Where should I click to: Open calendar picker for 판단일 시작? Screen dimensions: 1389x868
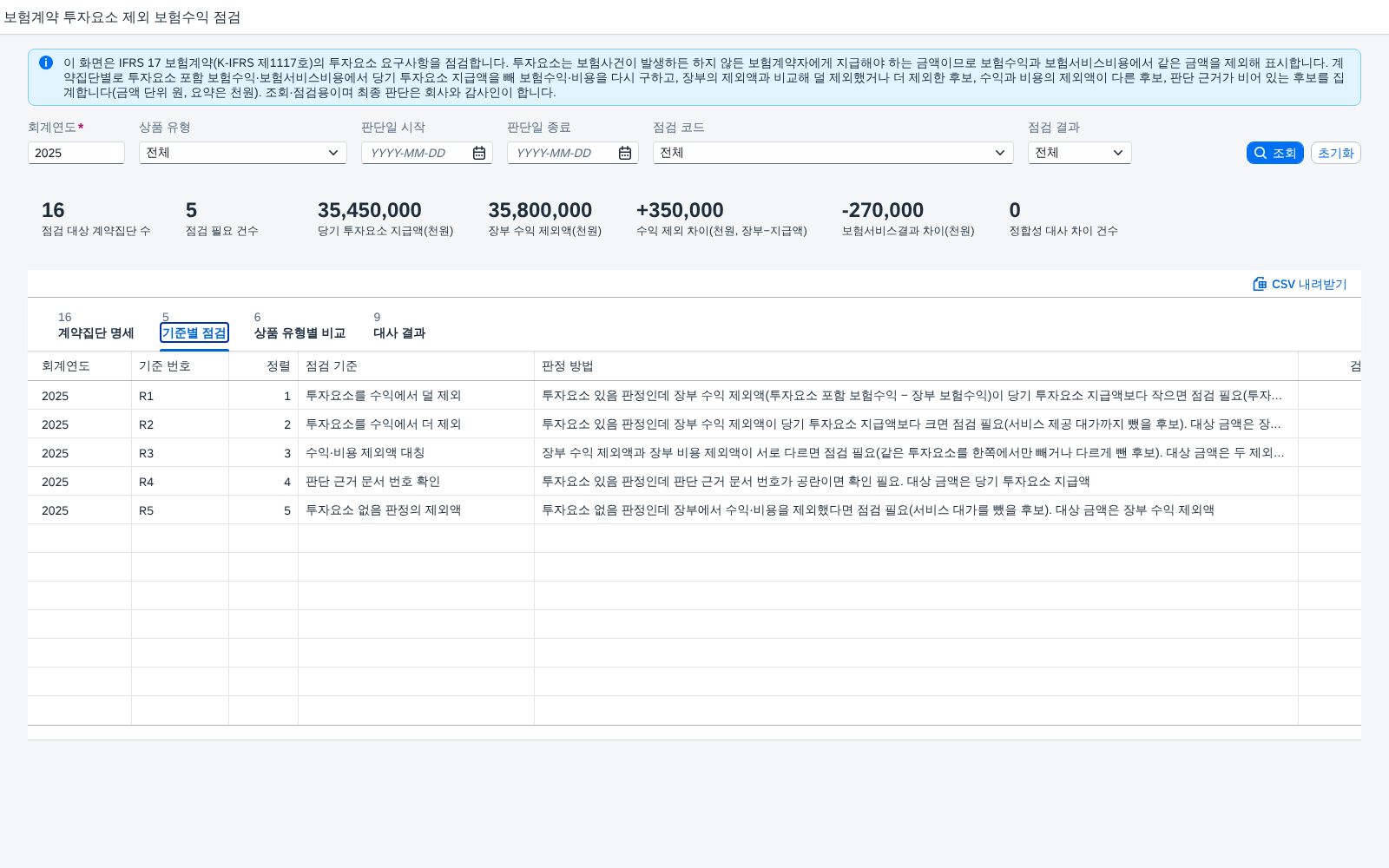pyautogui.click(x=479, y=153)
